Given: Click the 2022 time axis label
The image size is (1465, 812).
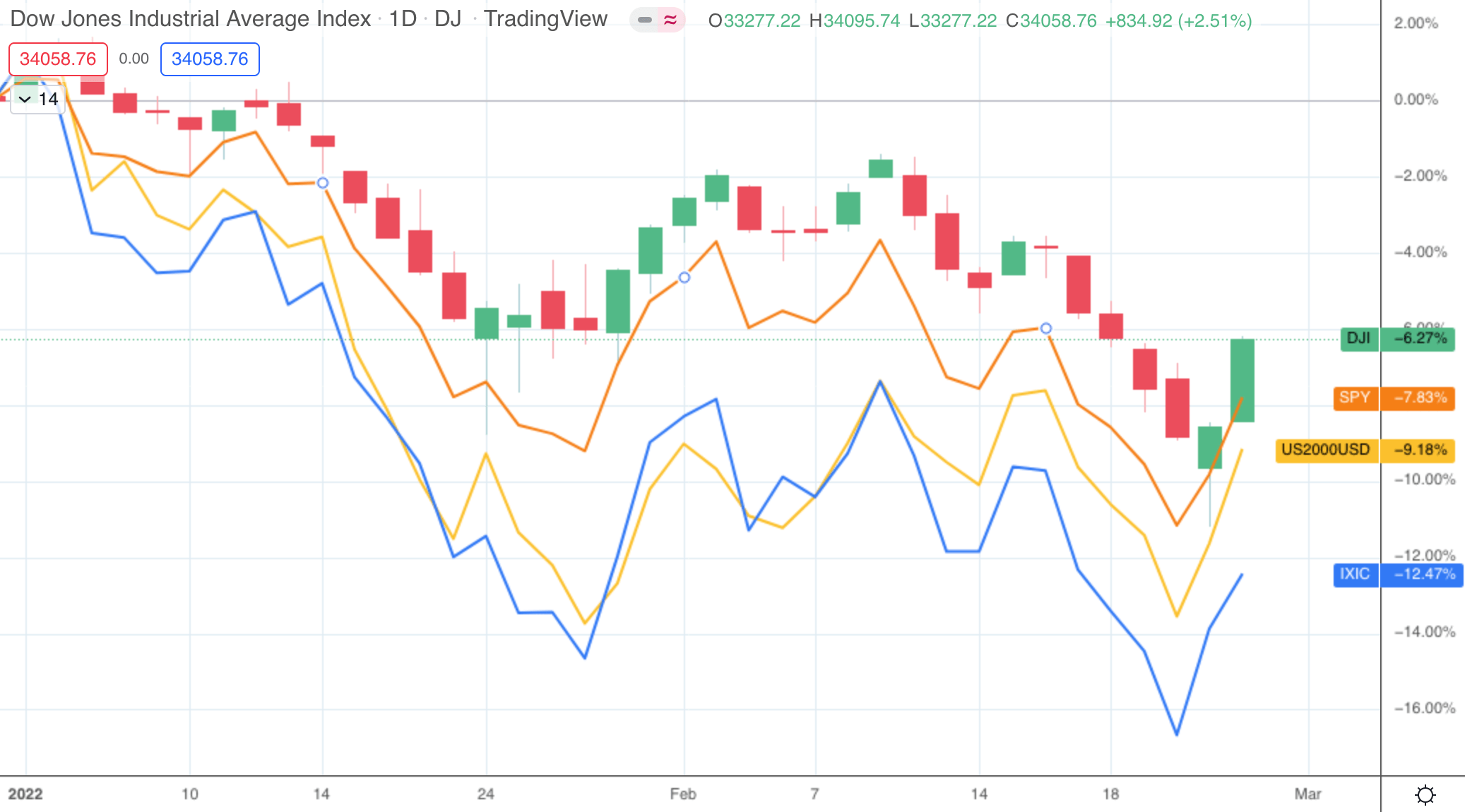Looking at the screenshot, I should point(25,794).
